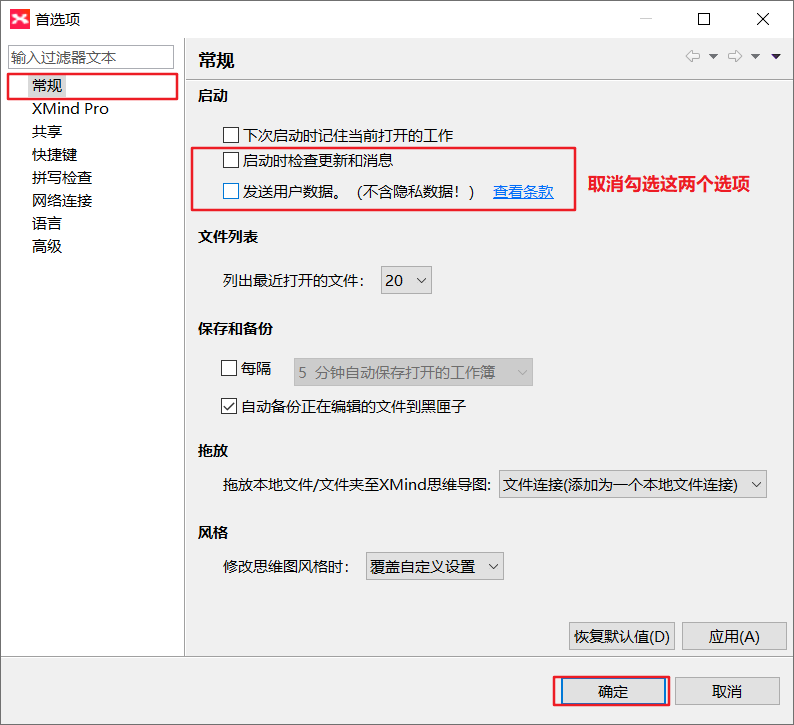The image size is (794, 725).
Task: Select 共享 in the preferences tree
Action: coord(47,132)
